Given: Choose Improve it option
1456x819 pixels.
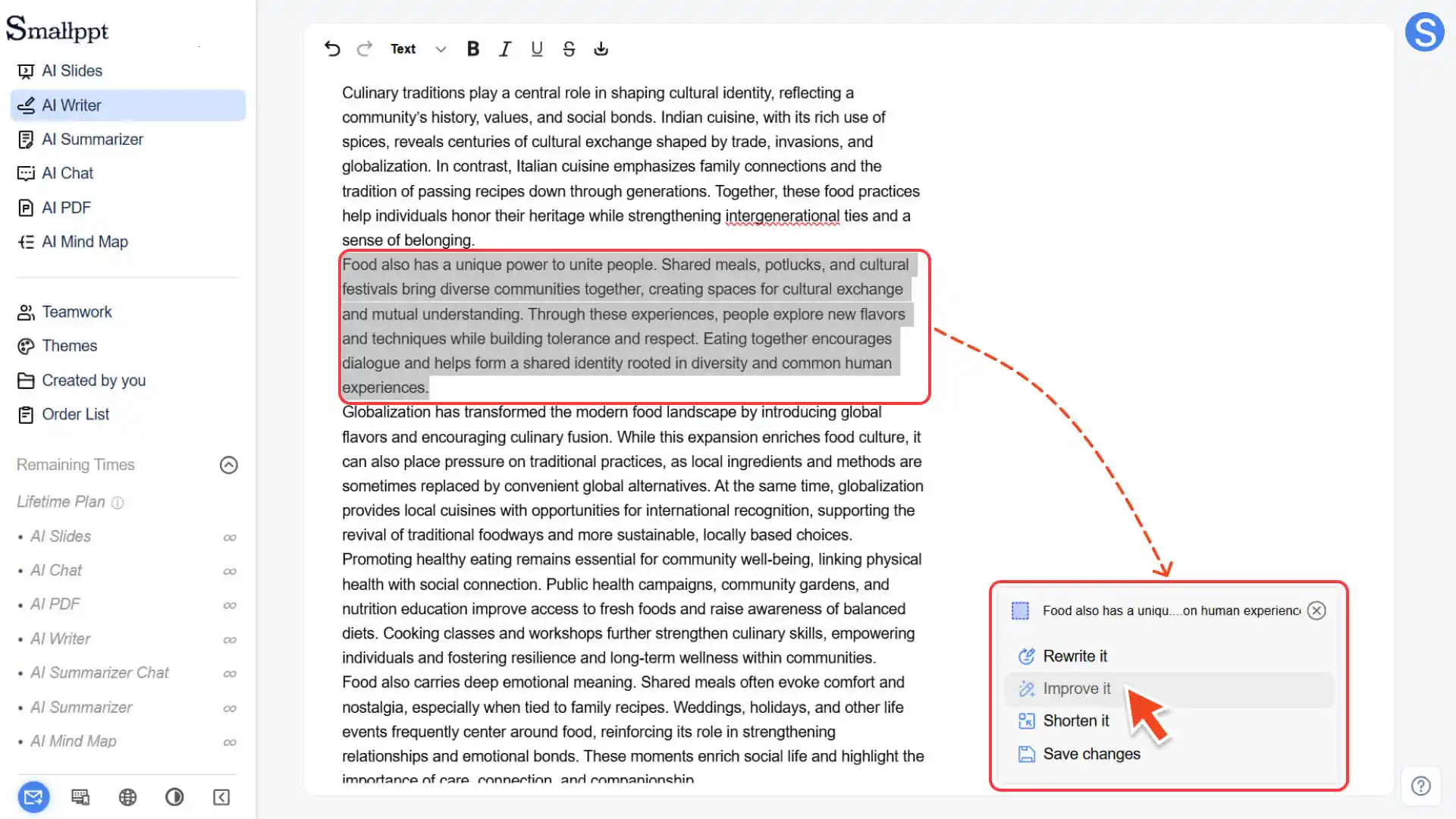Looking at the screenshot, I should pyautogui.click(x=1169, y=689).
